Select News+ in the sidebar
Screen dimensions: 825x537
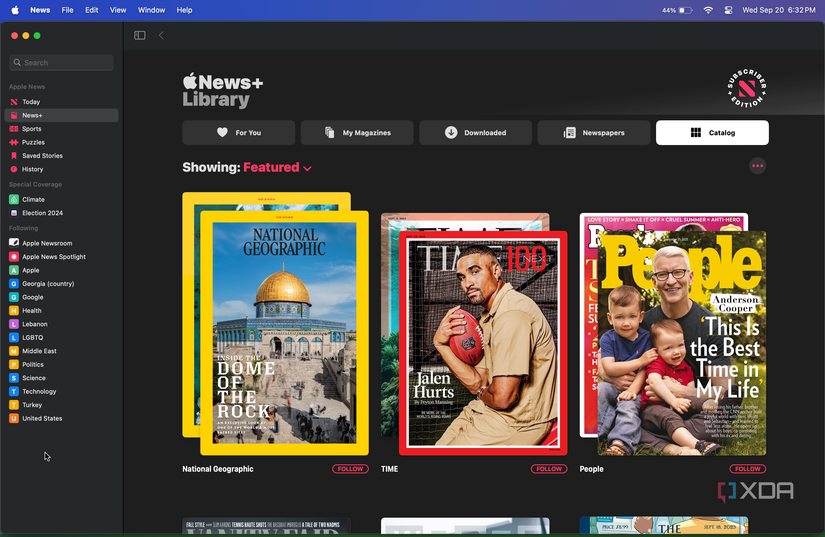click(62, 115)
